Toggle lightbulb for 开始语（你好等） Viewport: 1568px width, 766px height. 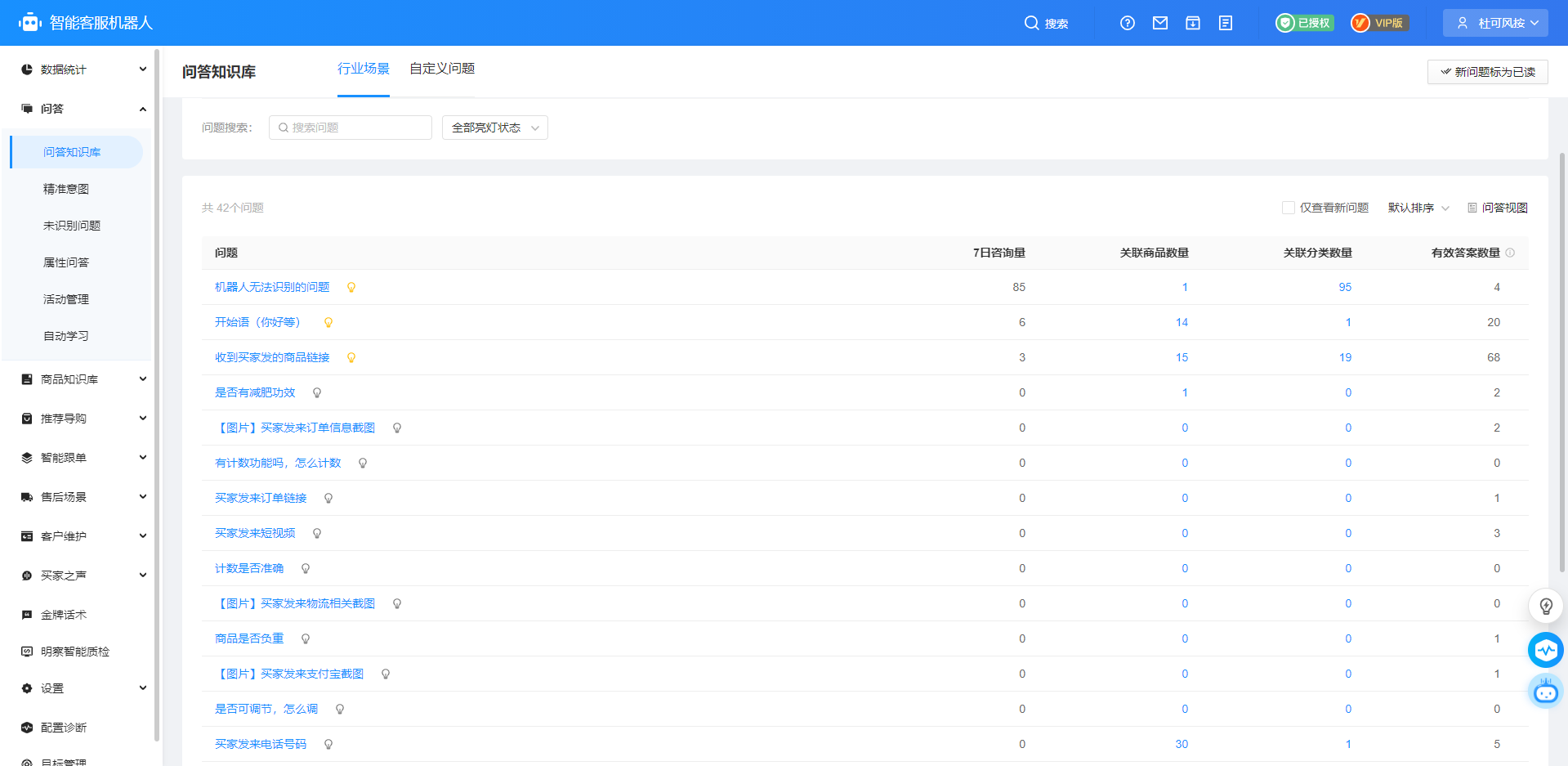328,322
